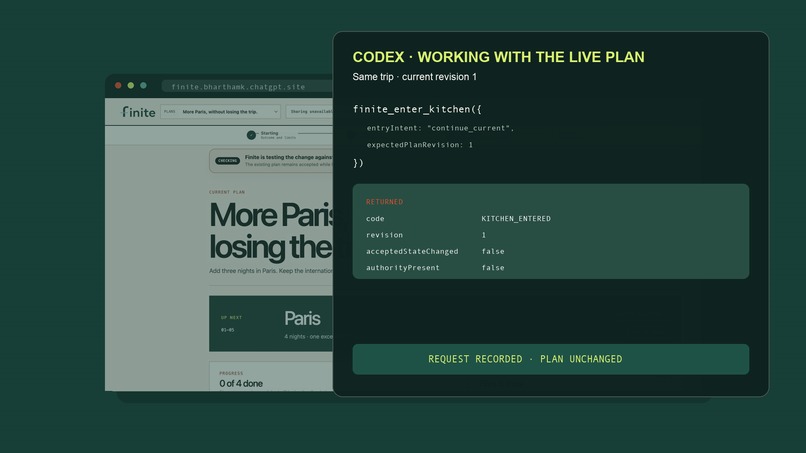This screenshot has height=453, width=806.
Task: Click the CHECKING status badge
Action: (227, 161)
